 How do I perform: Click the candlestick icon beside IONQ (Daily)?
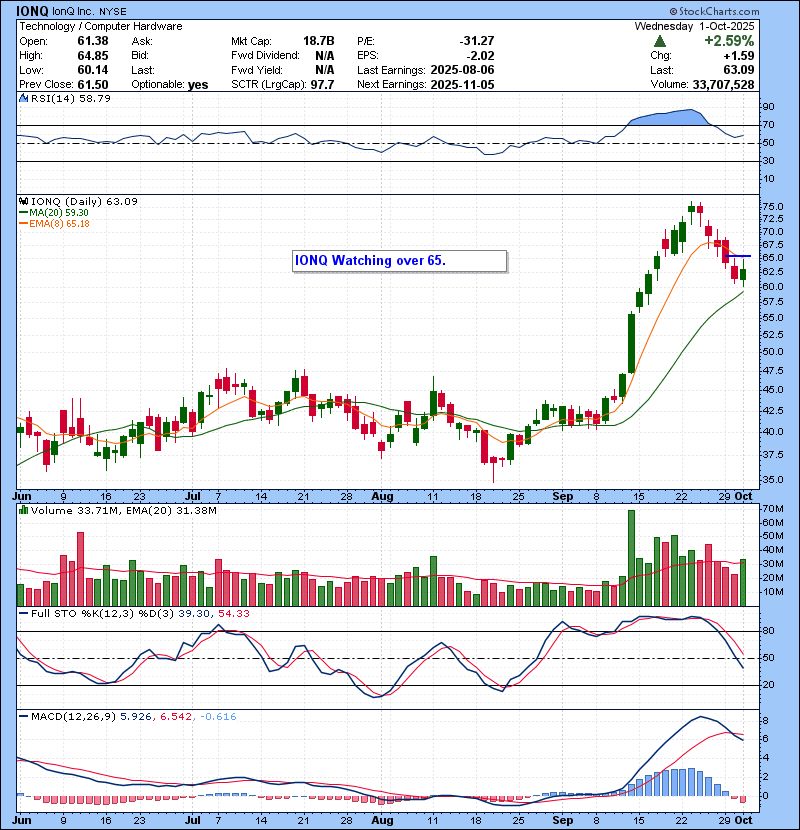click(23, 201)
